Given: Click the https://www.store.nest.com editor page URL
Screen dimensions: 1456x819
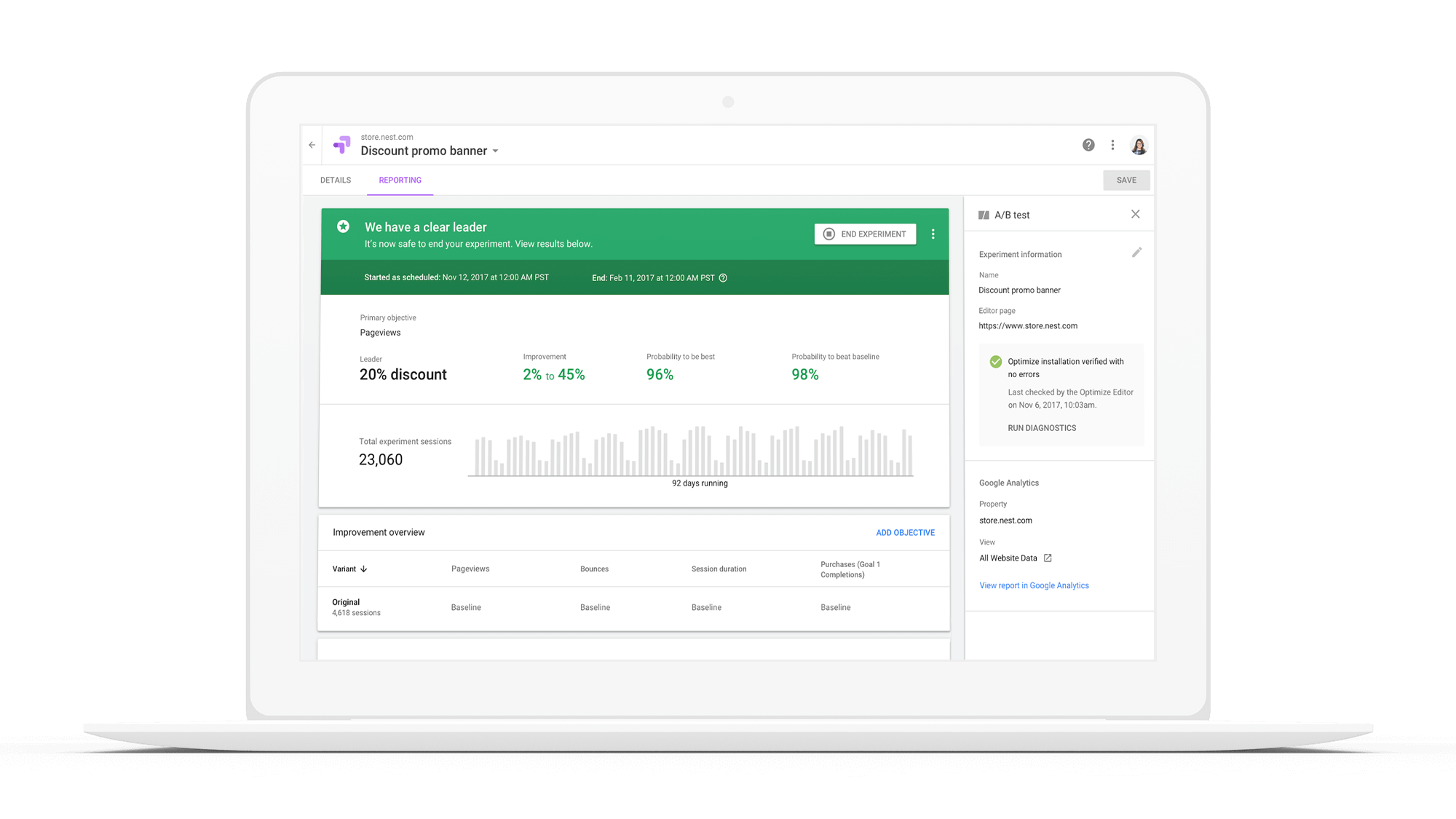Looking at the screenshot, I should (x=1028, y=326).
